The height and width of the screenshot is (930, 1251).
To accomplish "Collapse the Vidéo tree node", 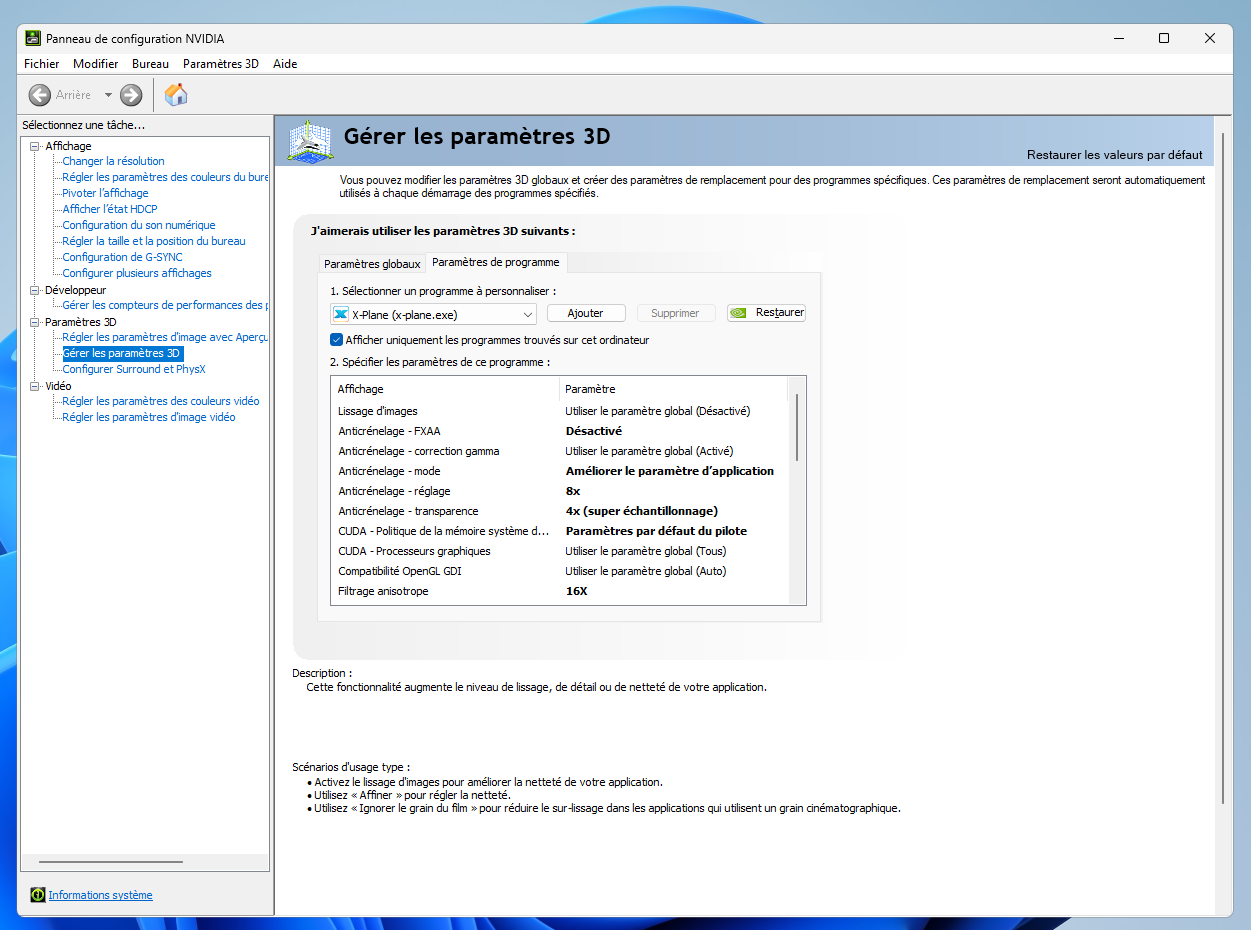I will tap(35, 386).
